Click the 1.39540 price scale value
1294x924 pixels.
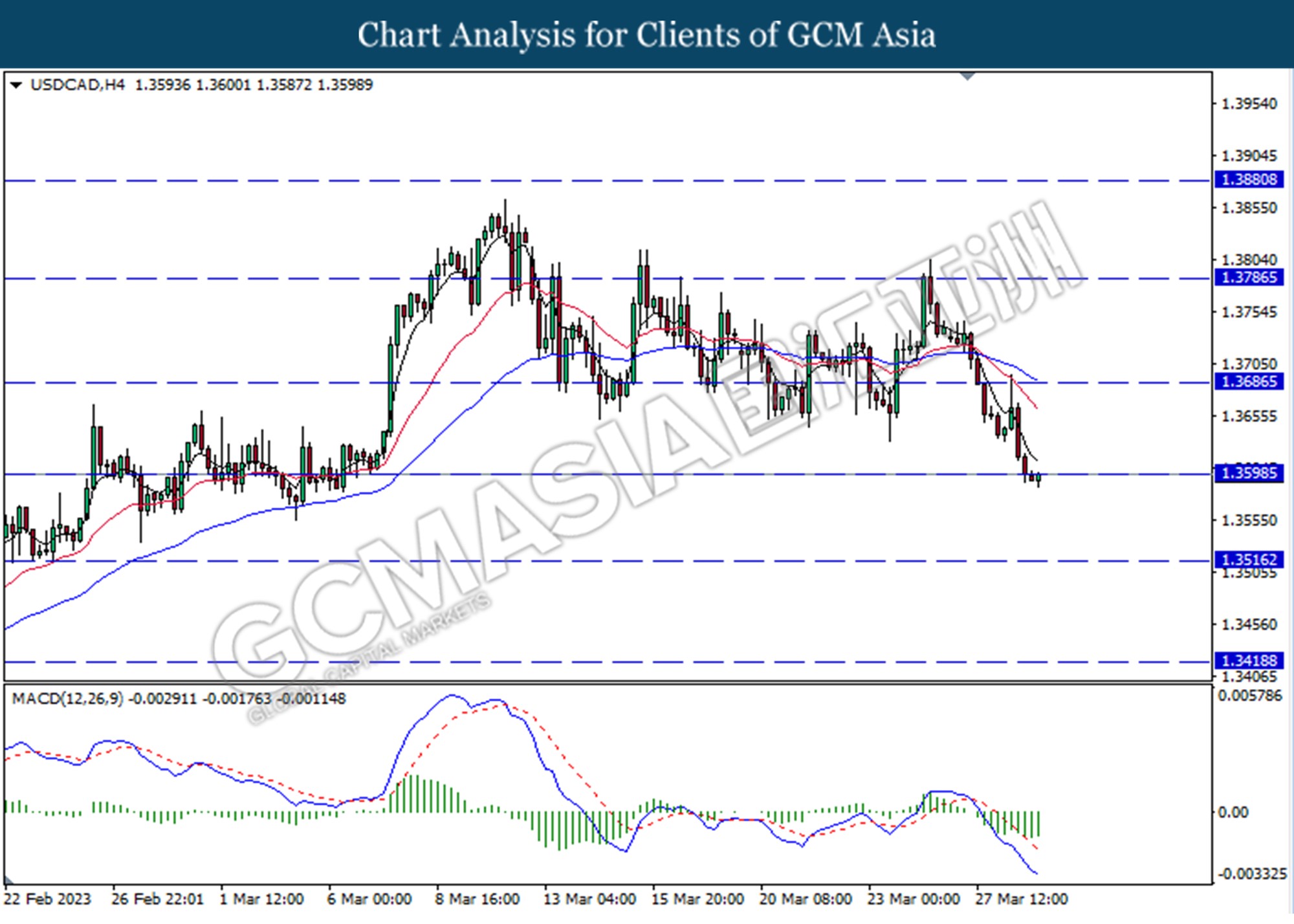pos(1249,104)
